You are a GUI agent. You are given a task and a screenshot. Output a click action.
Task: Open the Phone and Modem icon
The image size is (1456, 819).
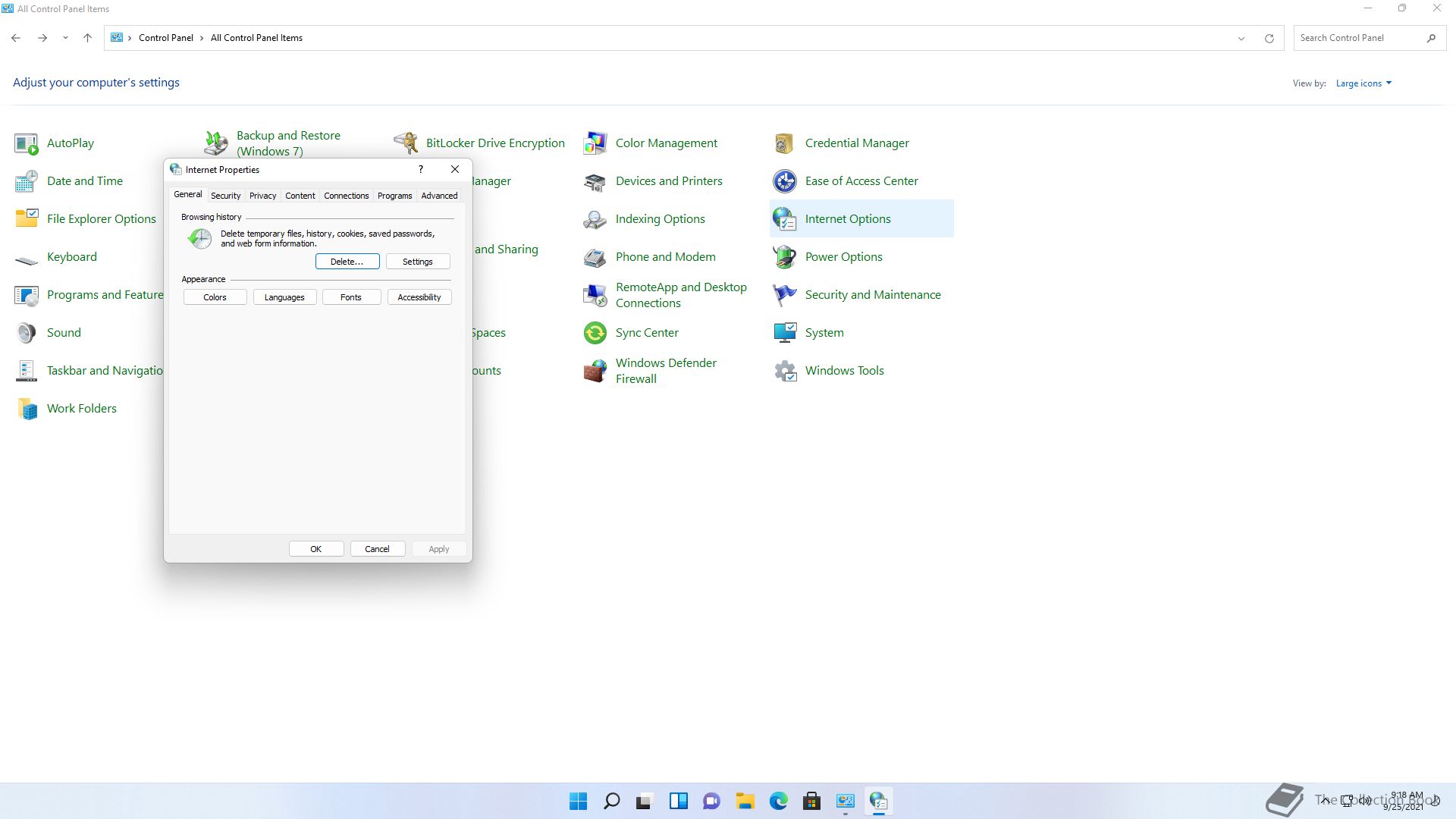coord(595,257)
